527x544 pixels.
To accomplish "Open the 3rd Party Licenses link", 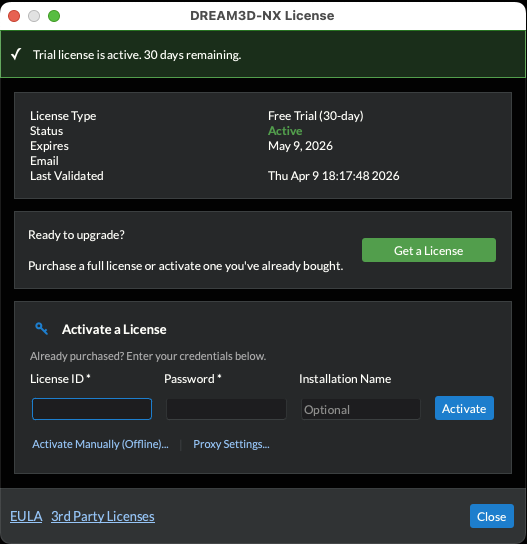I will tap(103, 516).
